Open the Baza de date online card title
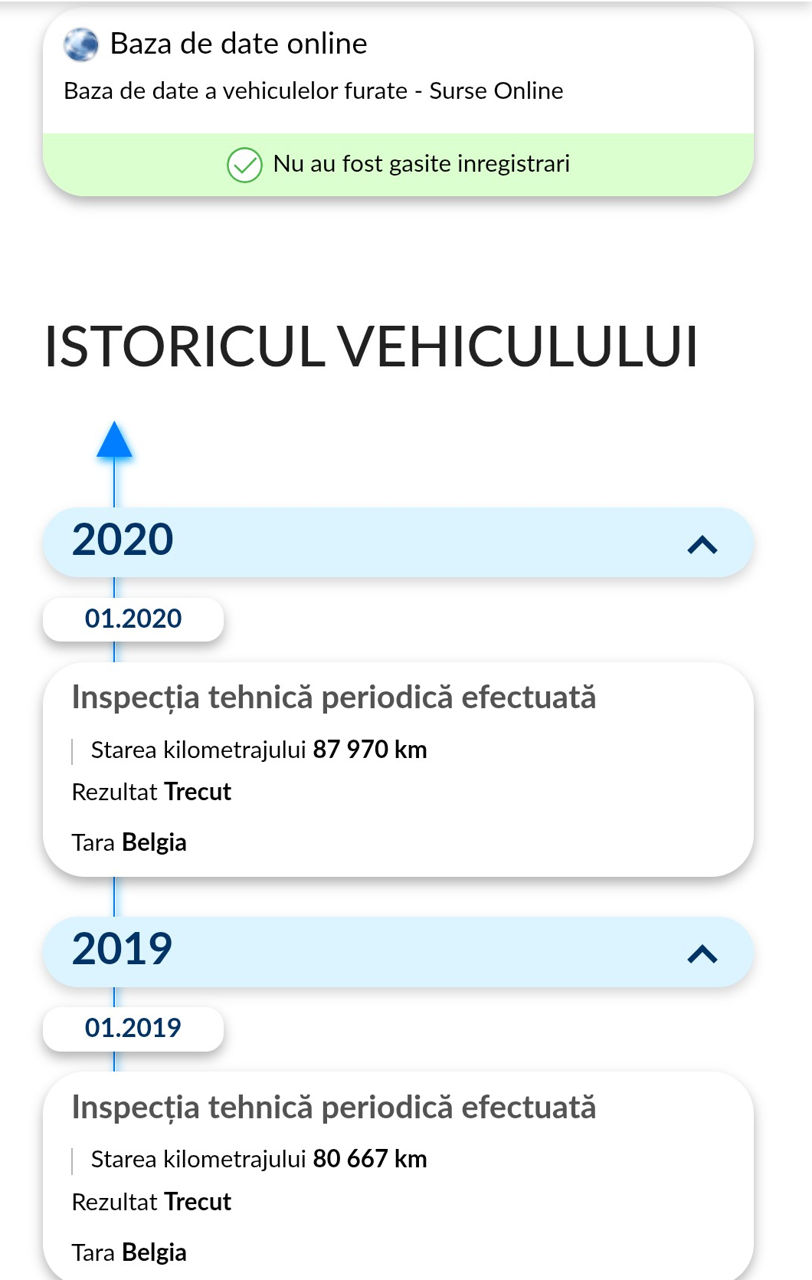 tap(238, 44)
